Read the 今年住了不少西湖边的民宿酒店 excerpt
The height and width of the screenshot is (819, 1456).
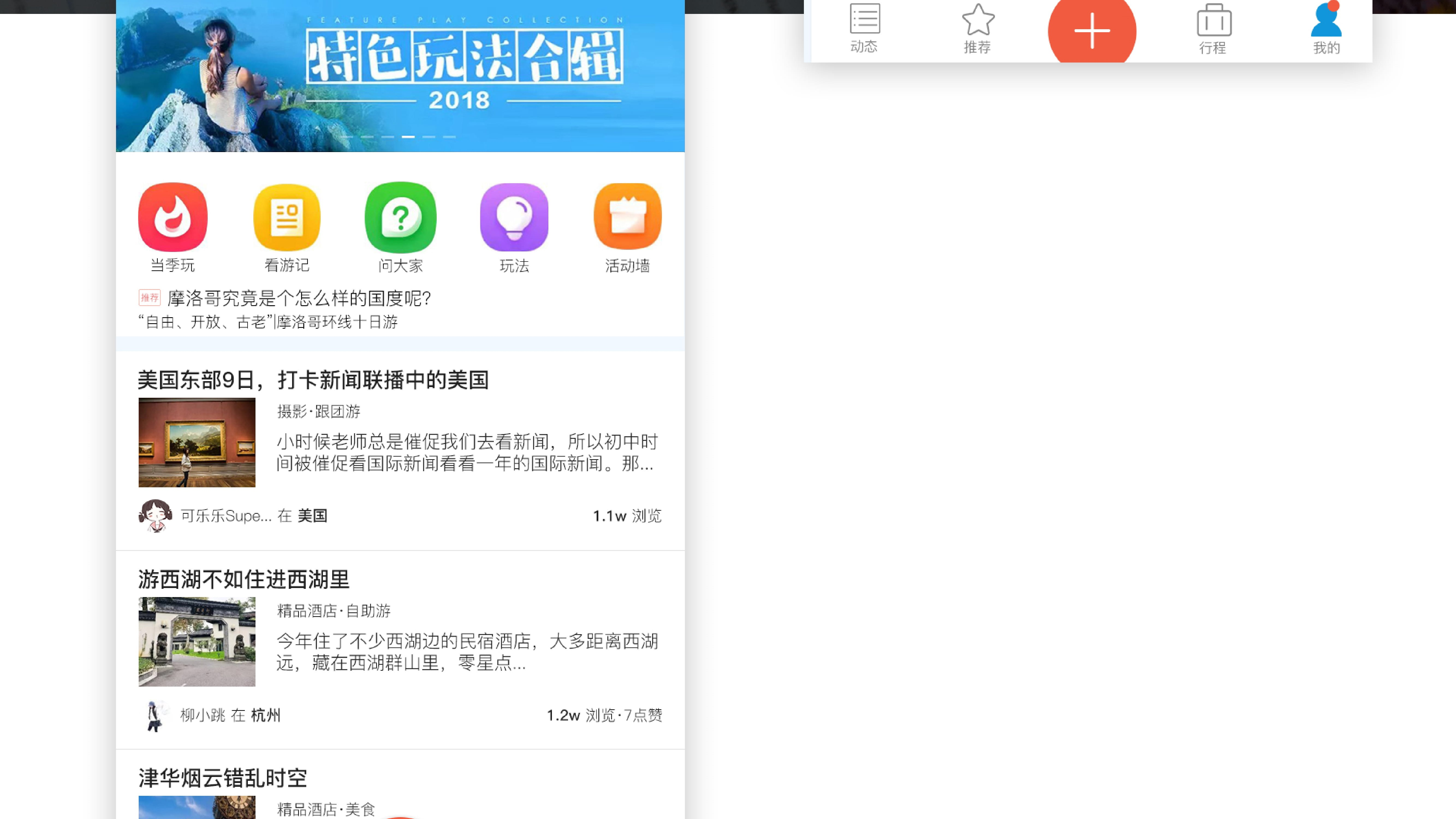[467, 652]
